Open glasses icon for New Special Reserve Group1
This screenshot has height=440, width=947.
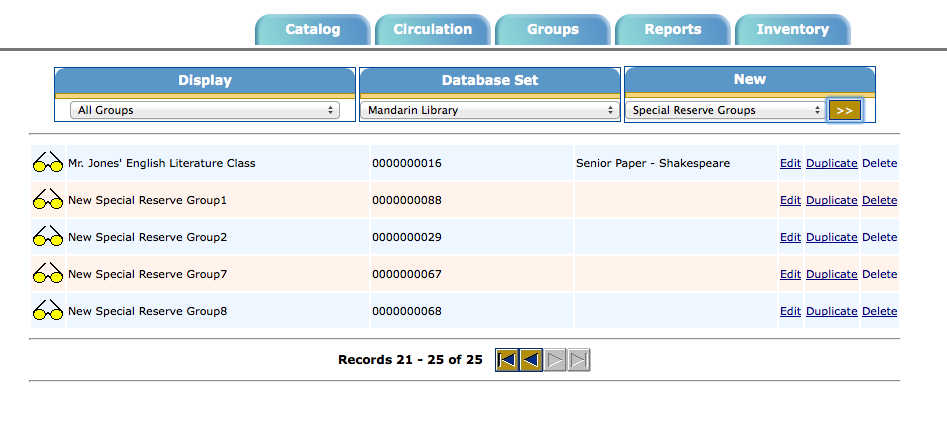pos(48,199)
